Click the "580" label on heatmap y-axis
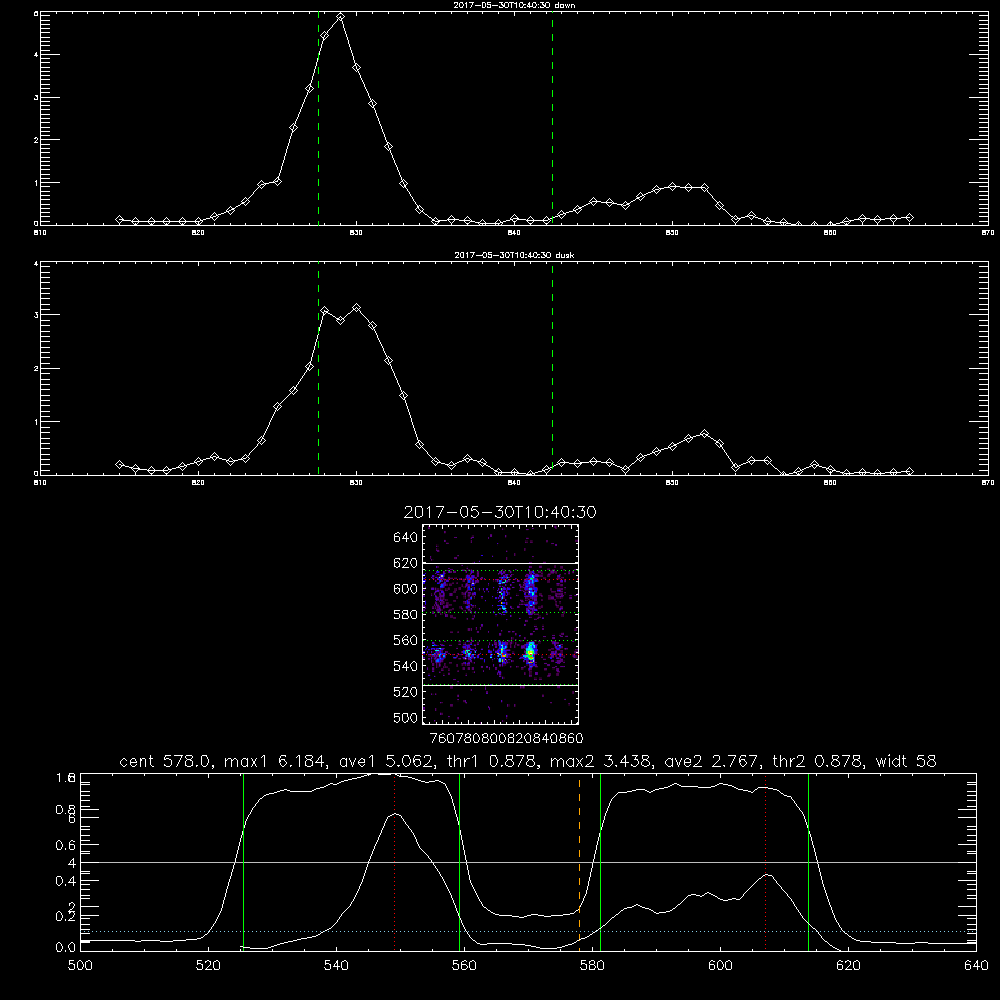The height and width of the screenshot is (1000, 1000). click(x=406, y=615)
